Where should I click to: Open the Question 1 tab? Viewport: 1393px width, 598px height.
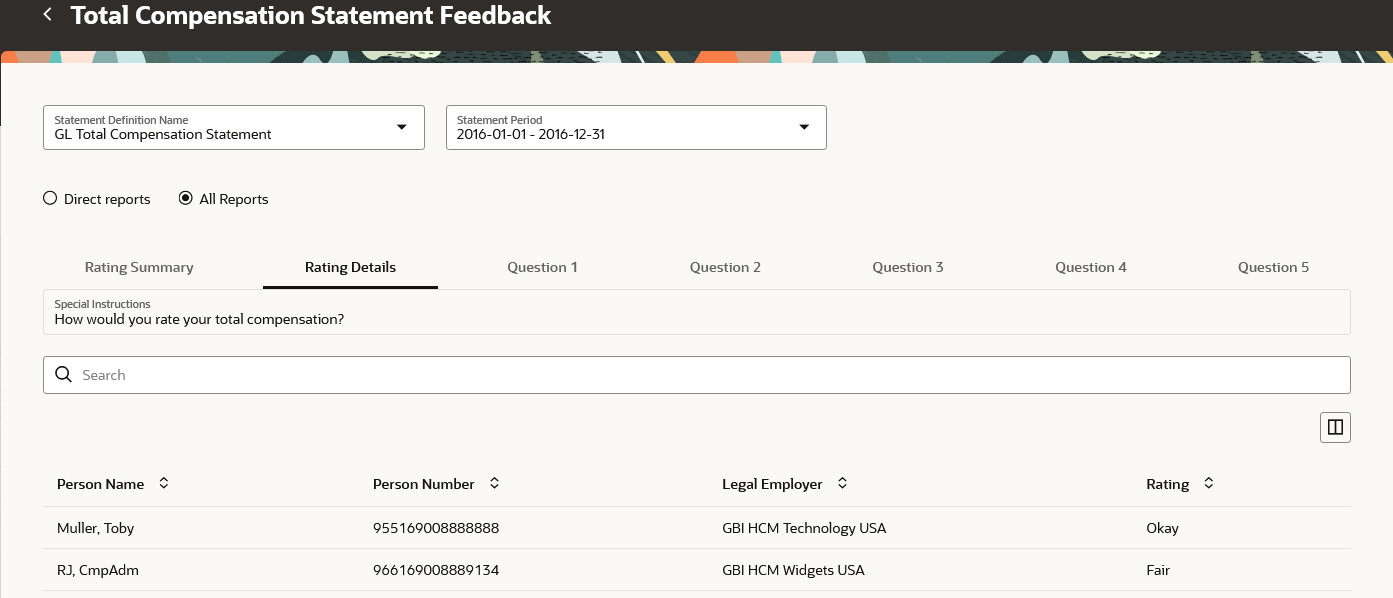(x=542, y=267)
